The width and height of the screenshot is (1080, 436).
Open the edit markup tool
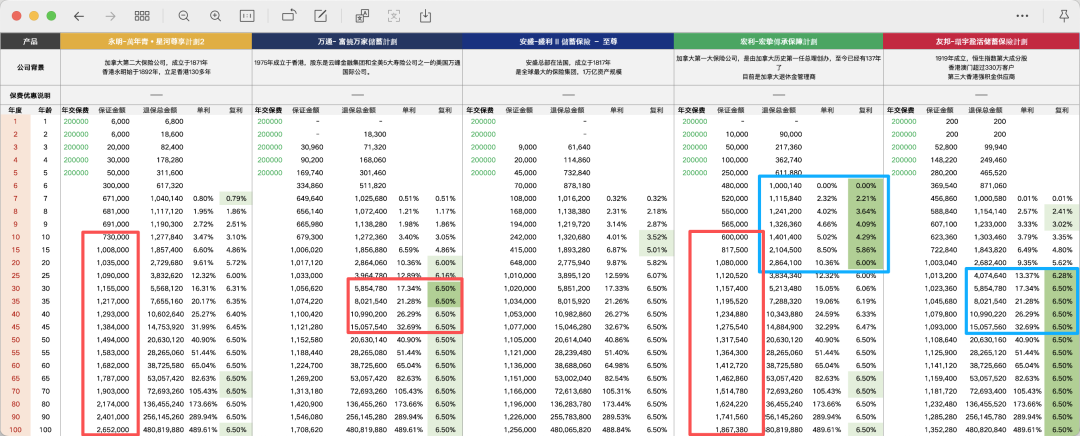pos(321,16)
